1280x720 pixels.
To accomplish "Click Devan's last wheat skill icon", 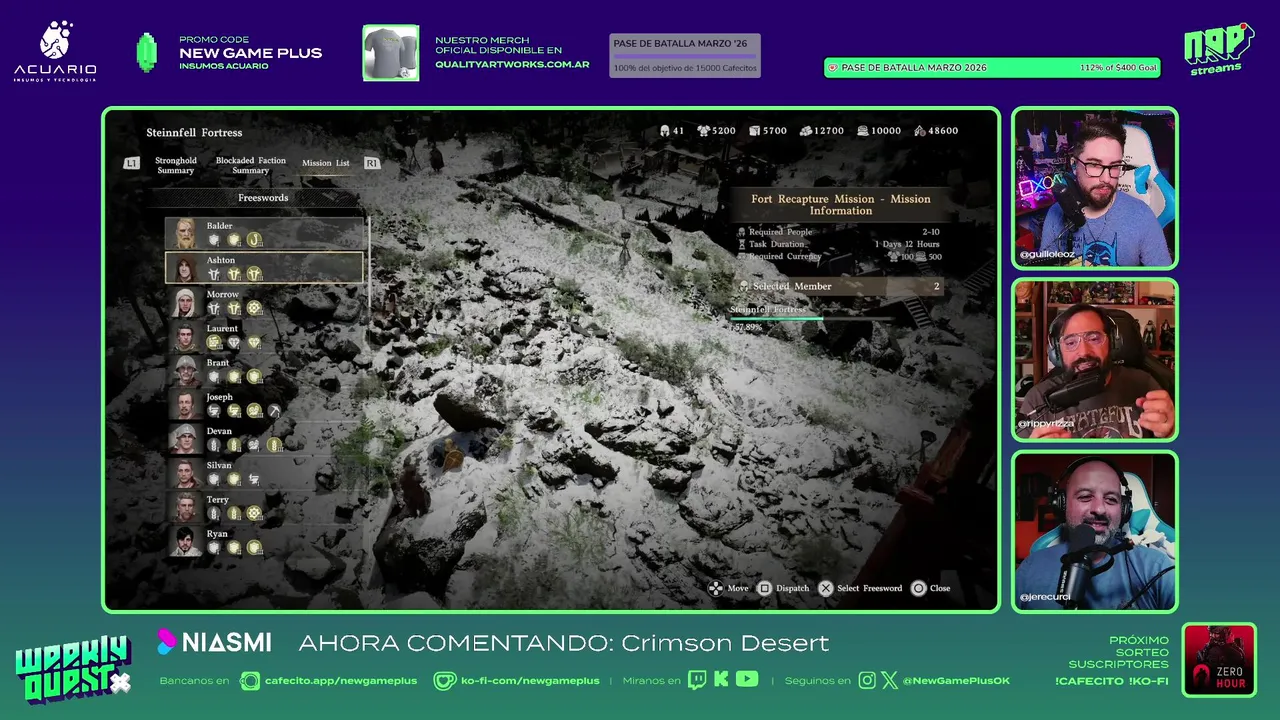I will point(274,445).
